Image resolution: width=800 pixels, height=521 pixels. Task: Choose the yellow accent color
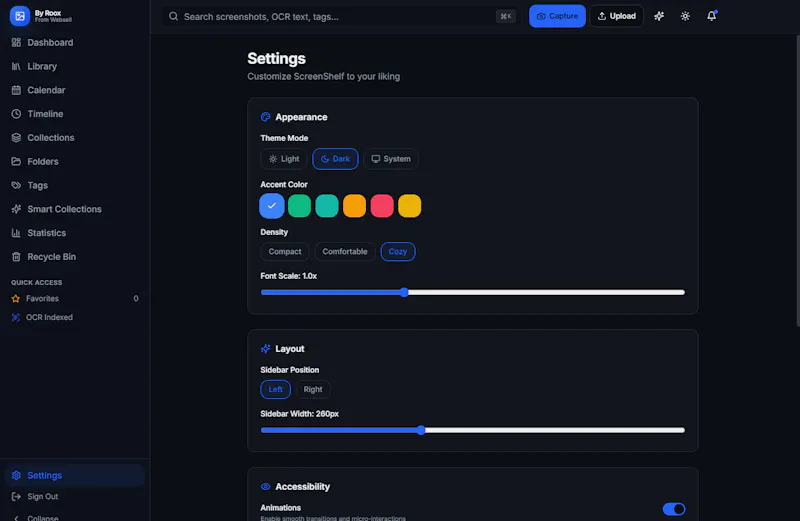point(410,206)
